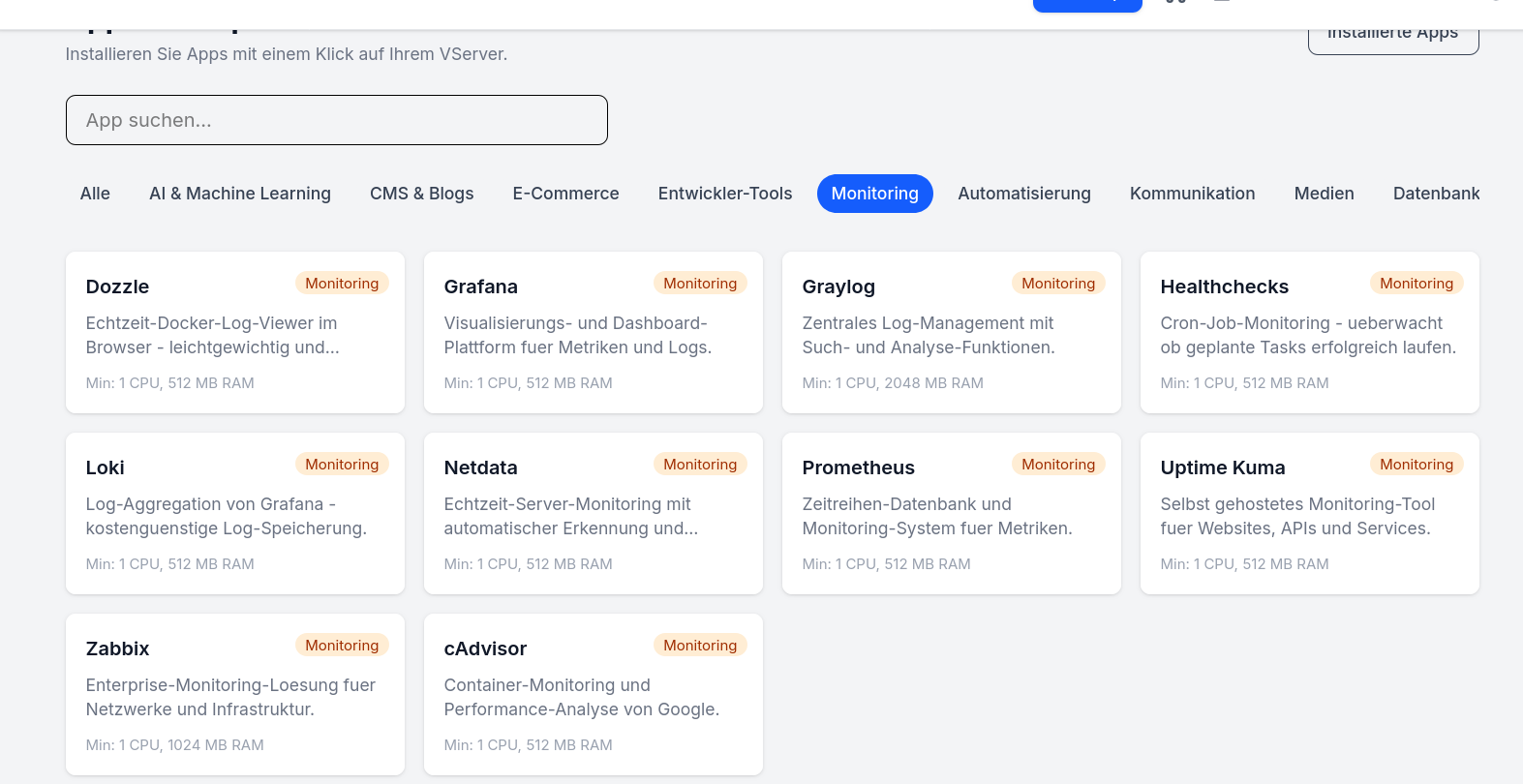
Task: Switch to AI & Machine Learning category
Action: point(240,194)
